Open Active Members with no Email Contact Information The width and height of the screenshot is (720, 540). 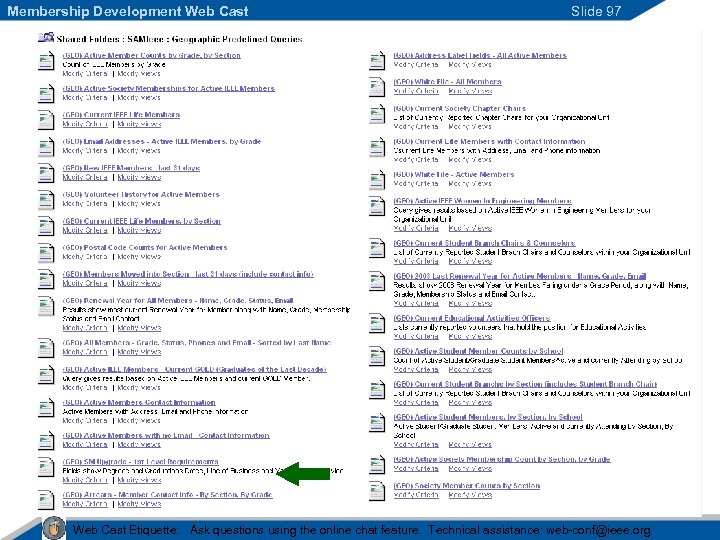(166, 435)
